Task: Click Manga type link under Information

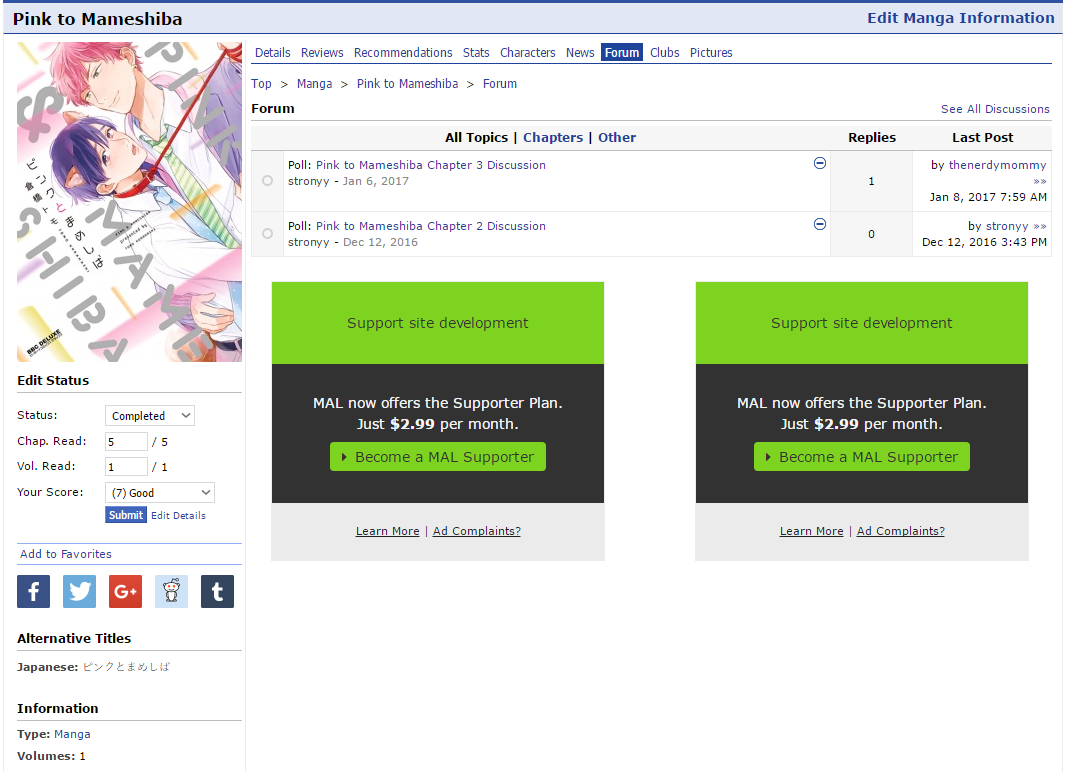Action: click(x=72, y=735)
